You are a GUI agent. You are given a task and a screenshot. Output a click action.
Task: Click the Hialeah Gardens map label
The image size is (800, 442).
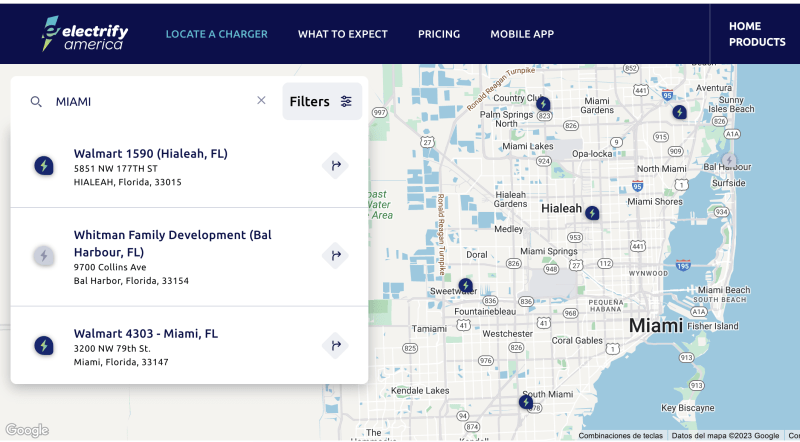(x=510, y=199)
